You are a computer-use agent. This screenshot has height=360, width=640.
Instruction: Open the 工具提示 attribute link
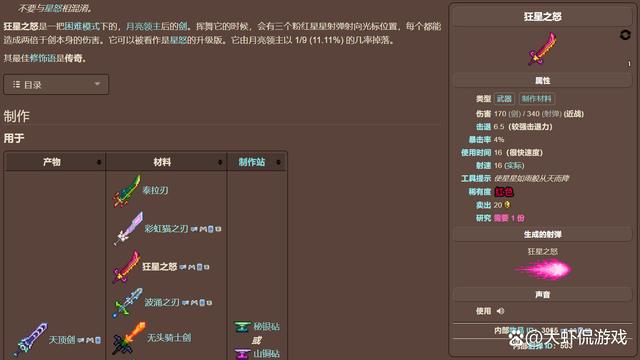476,178
